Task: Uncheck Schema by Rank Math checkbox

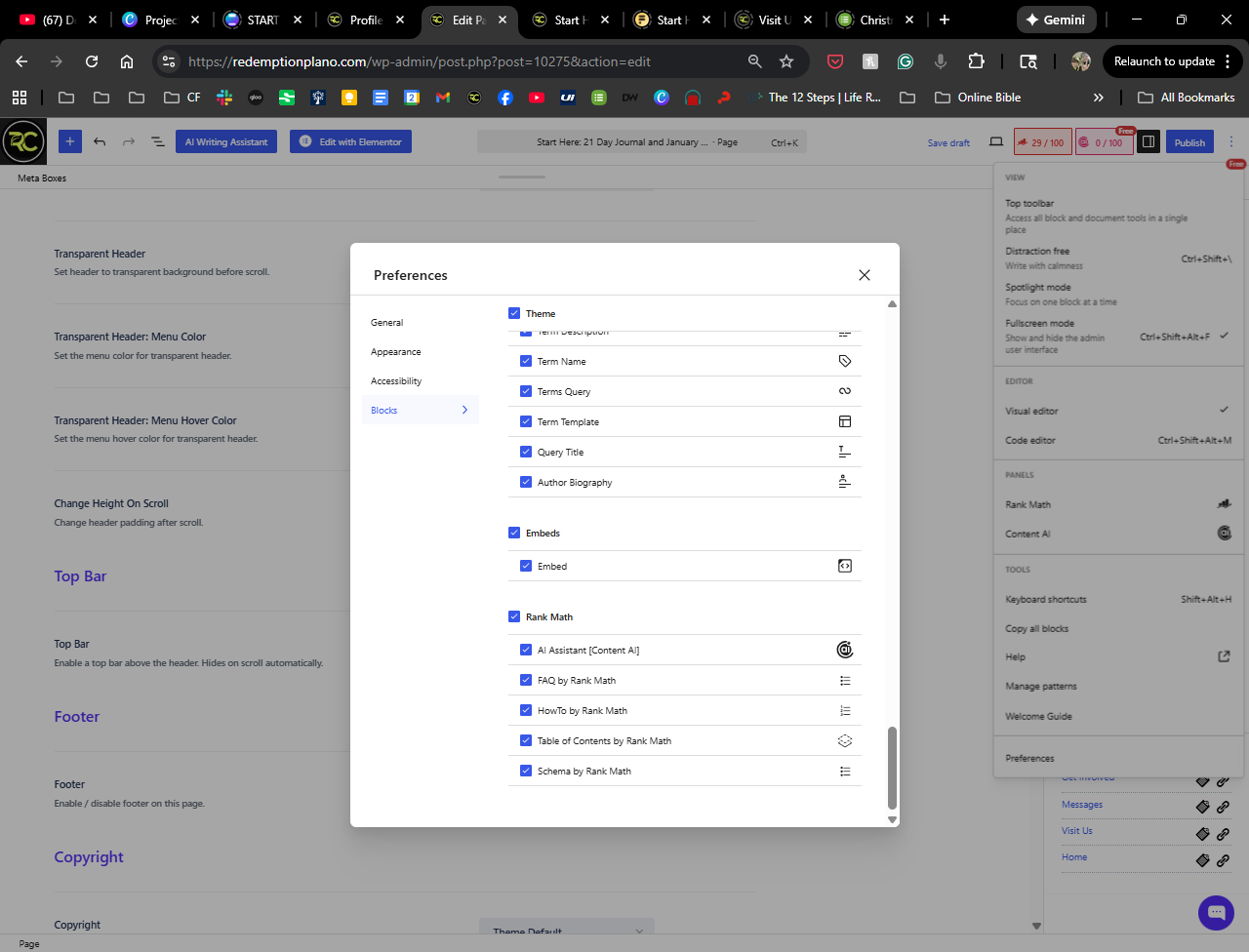Action: (x=526, y=771)
